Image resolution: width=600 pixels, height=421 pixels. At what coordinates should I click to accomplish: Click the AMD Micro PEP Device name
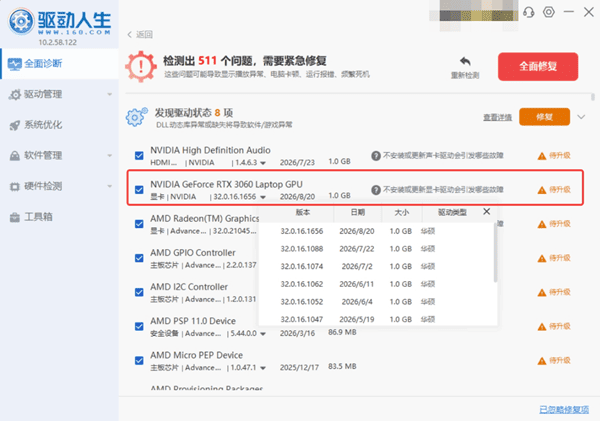pos(197,355)
